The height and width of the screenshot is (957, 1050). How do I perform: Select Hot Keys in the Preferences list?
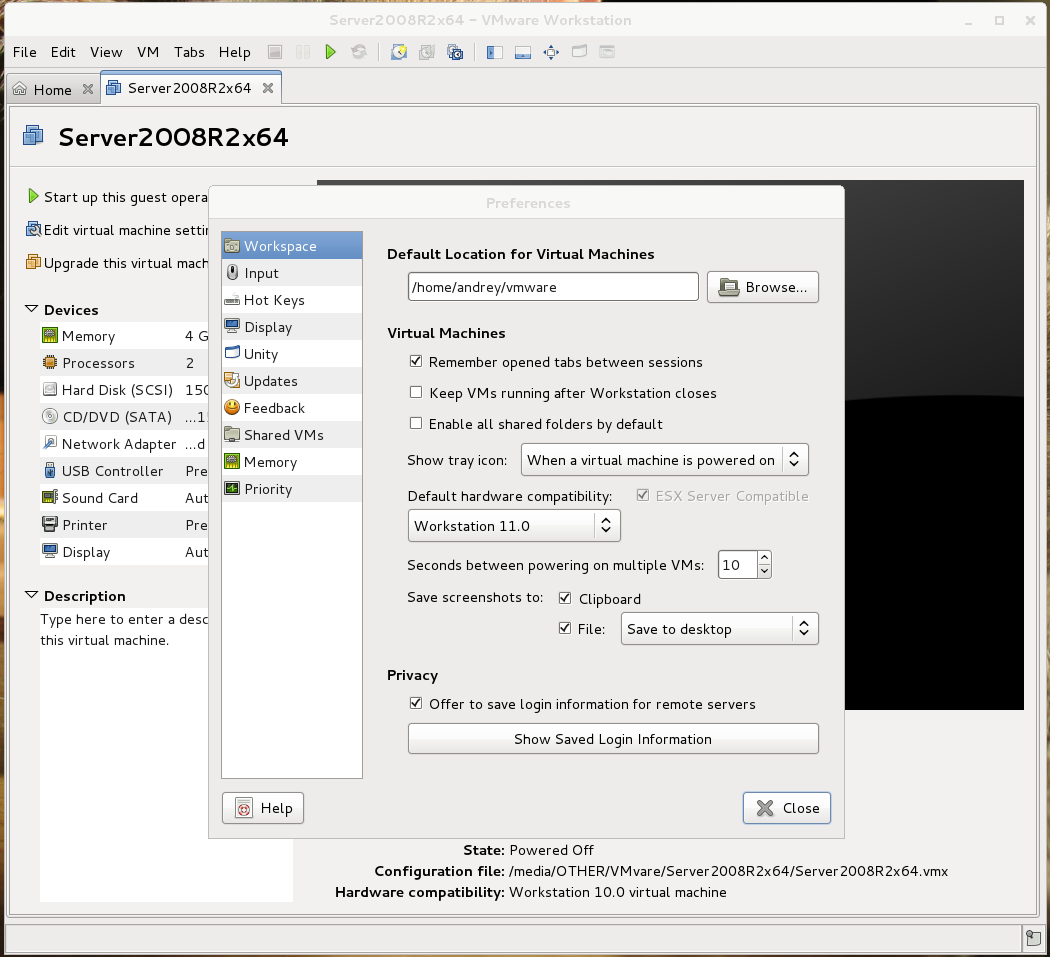point(292,300)
